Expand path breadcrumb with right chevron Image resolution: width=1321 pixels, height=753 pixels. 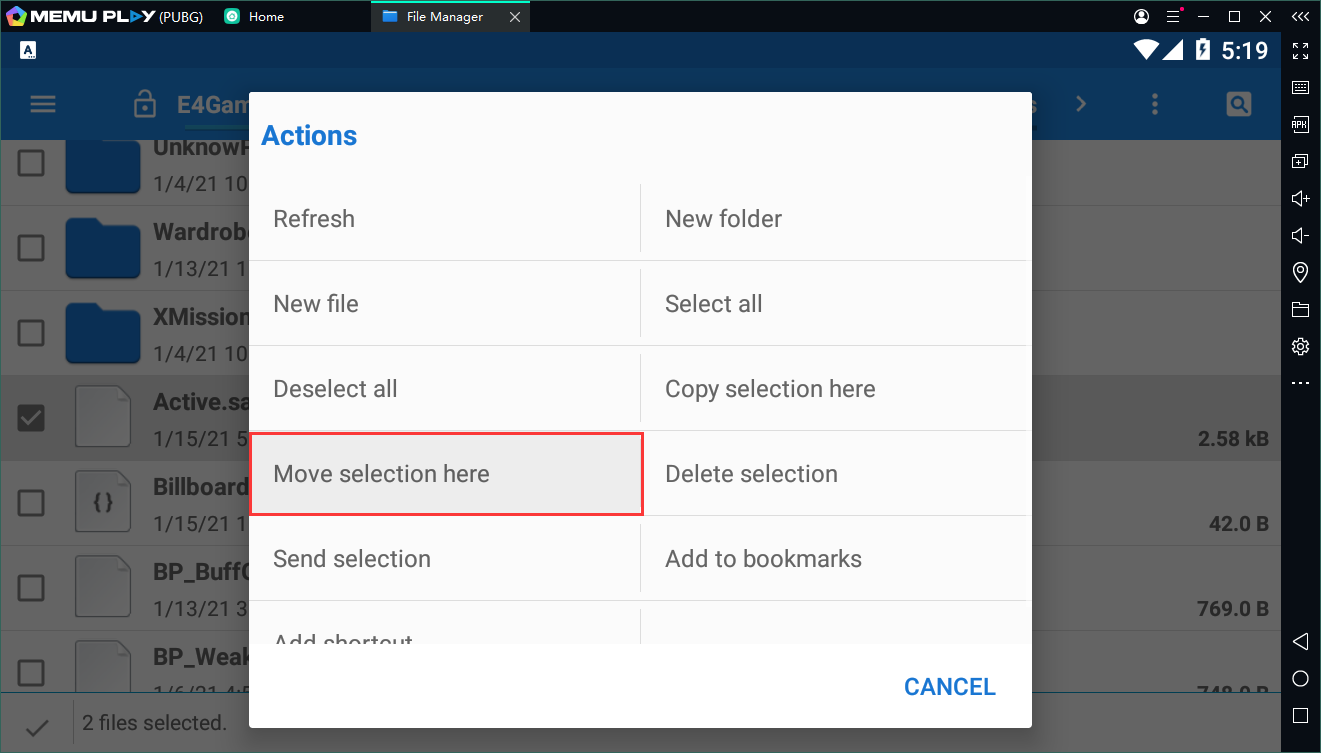[x=1081, y=104]
